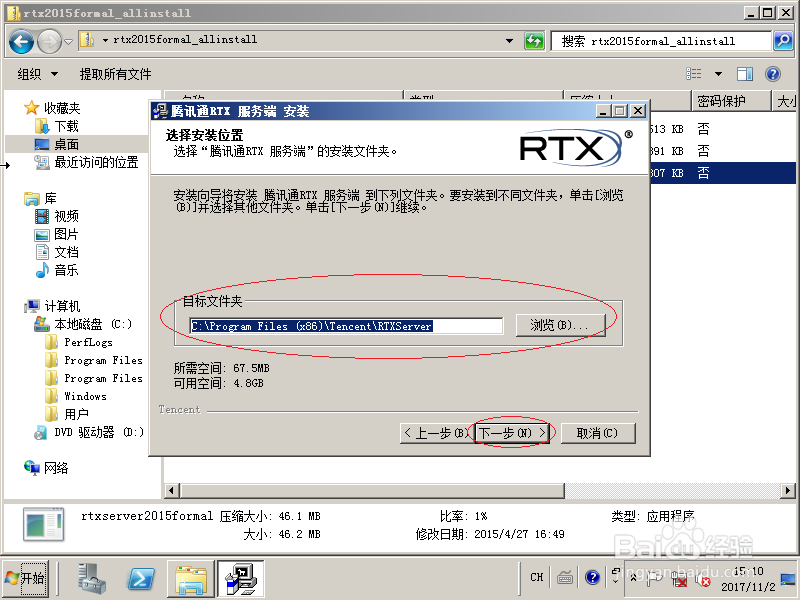Click the installer title bar icon

pyautogui.click(x=161, y=111)
